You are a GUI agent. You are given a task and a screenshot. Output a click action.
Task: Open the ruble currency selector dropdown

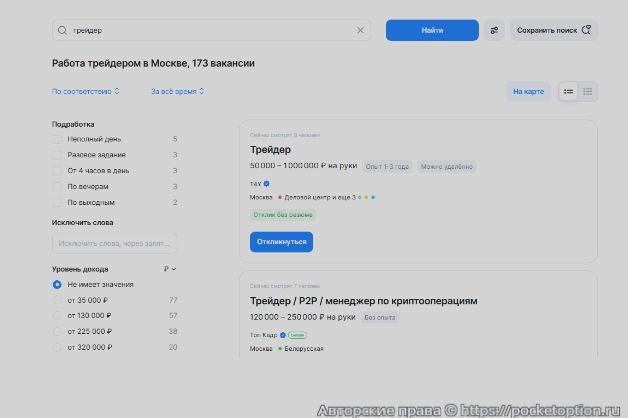(x=170, y=269)
